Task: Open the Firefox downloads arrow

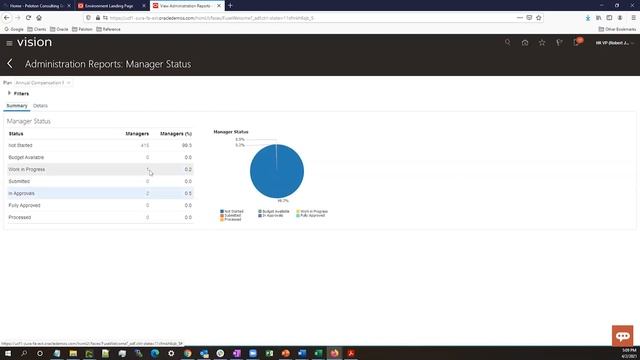Action: [588, 18]
